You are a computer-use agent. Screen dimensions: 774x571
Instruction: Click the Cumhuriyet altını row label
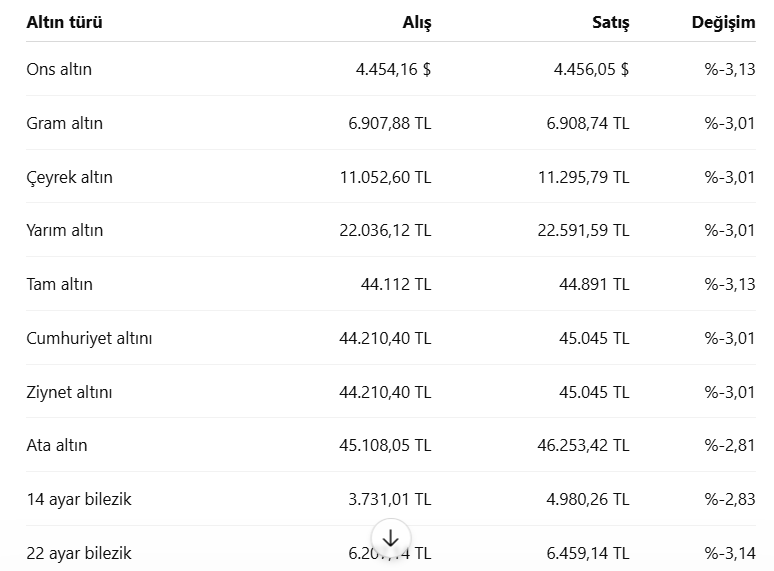coord(89,339)
